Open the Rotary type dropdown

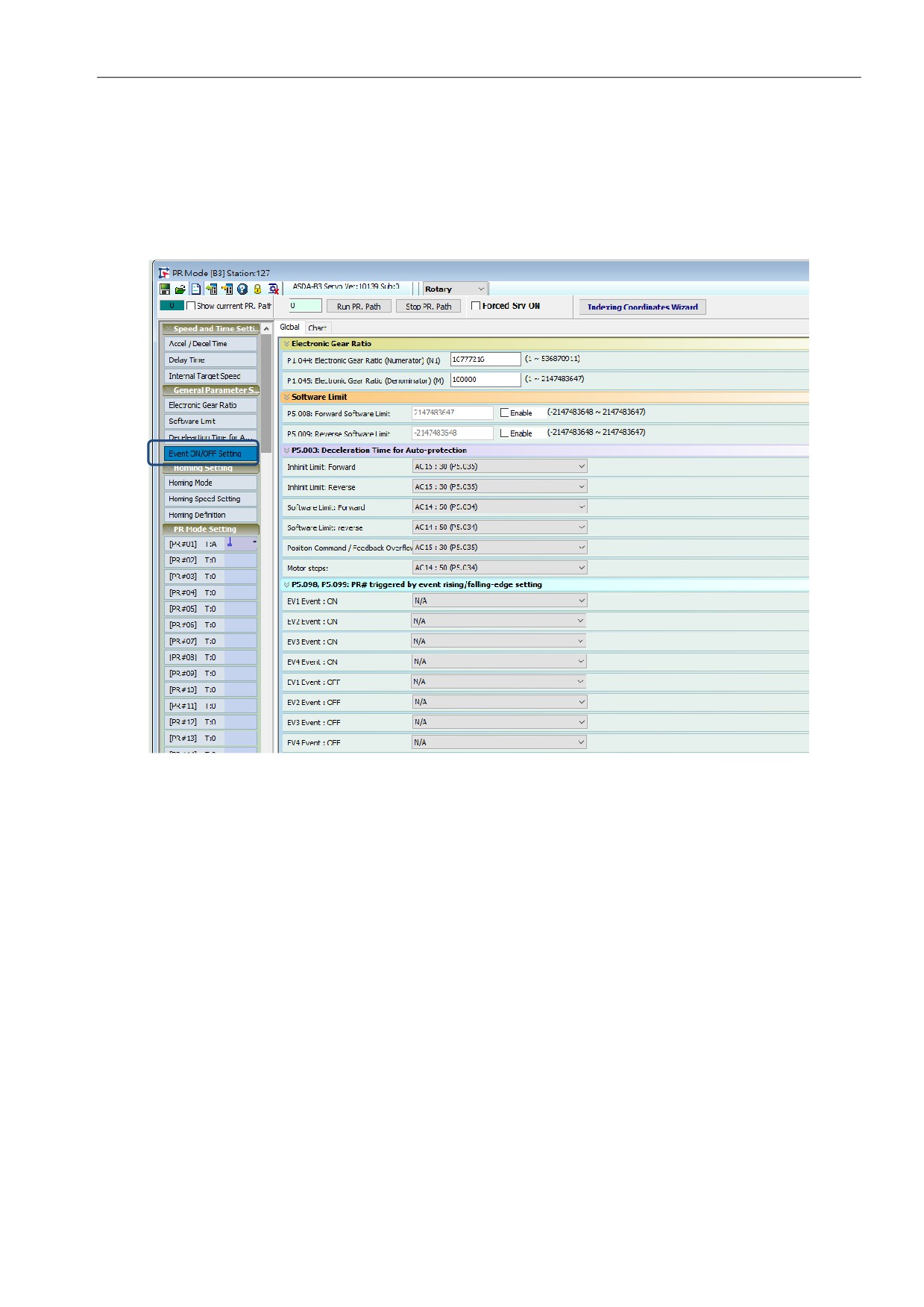tap(455, 289)
